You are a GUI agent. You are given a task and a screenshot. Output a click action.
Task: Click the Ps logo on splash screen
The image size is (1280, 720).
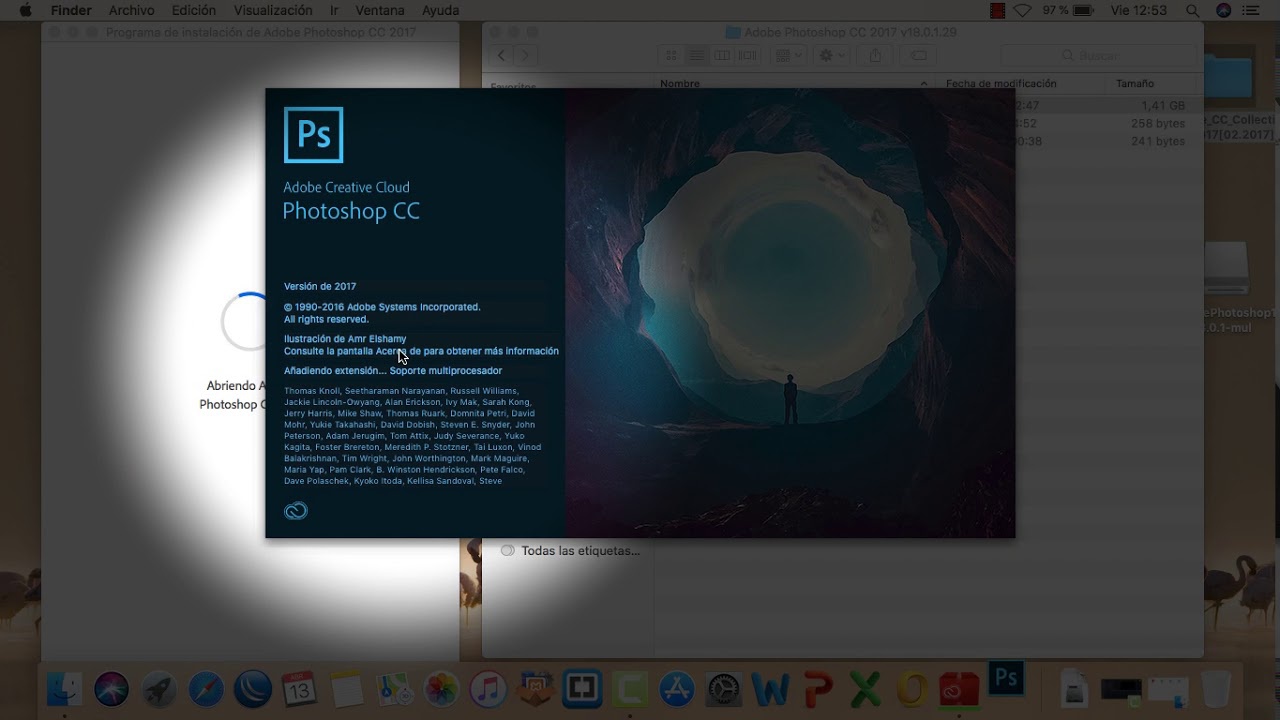(313, 134)
